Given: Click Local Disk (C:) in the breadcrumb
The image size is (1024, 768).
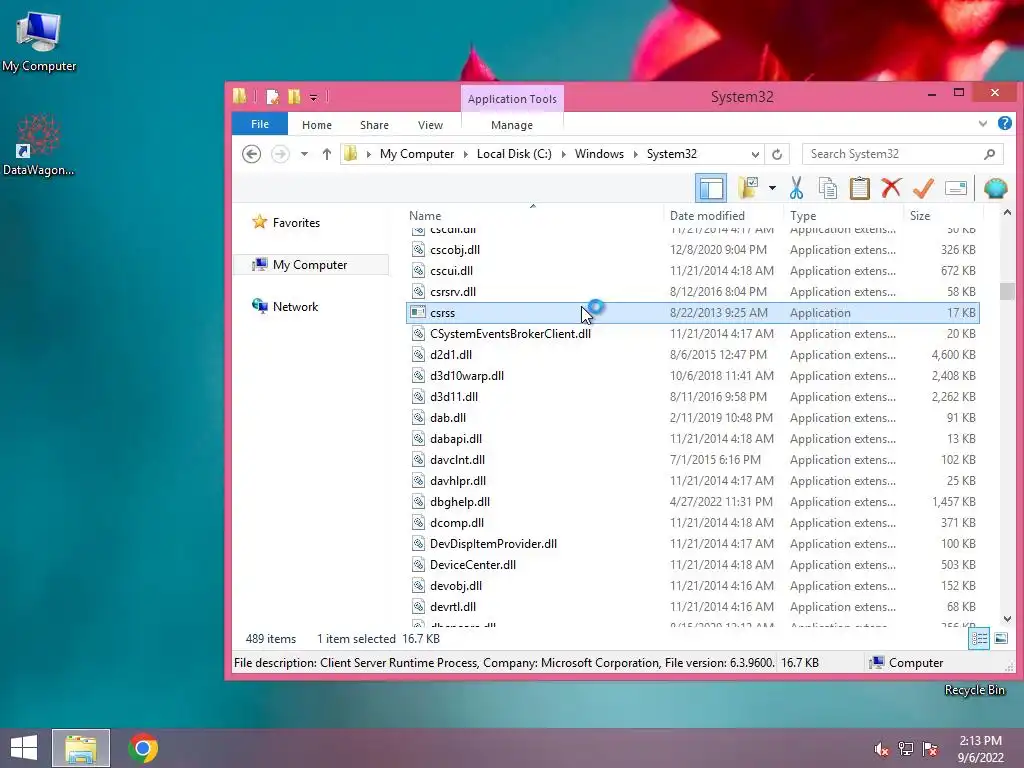Looking at the screenshot, I should (514, 154).
